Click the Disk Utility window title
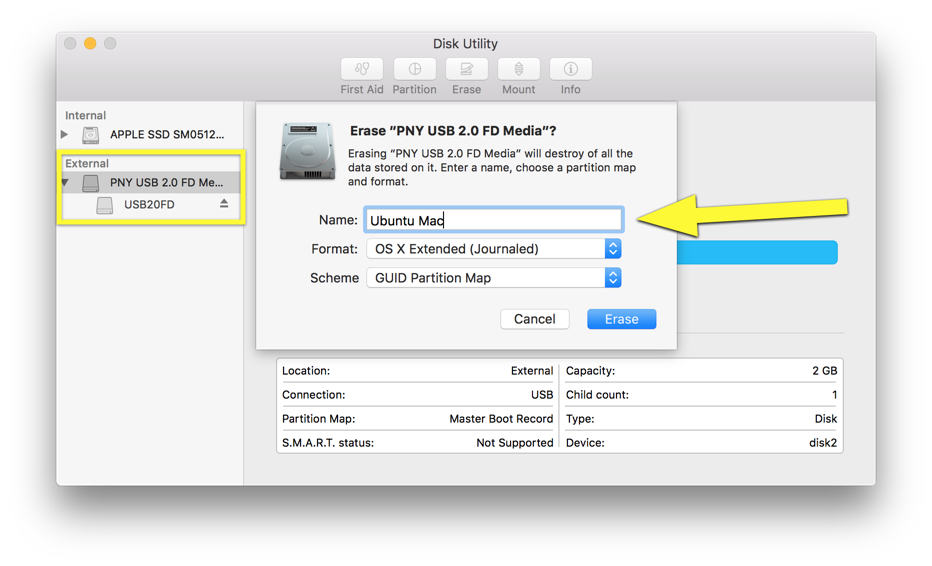Screen dimensions: 932x566 [465, 44]
